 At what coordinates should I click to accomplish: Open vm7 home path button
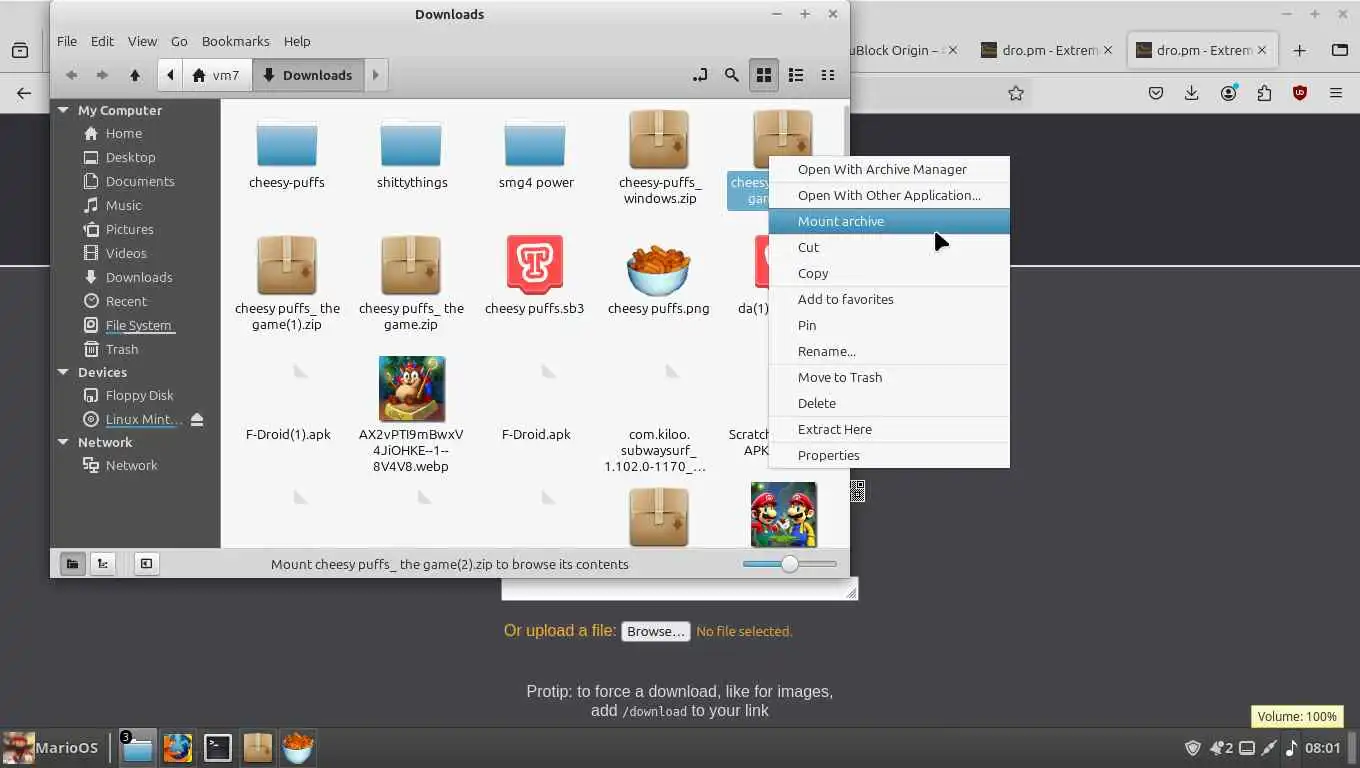(216, 75)
